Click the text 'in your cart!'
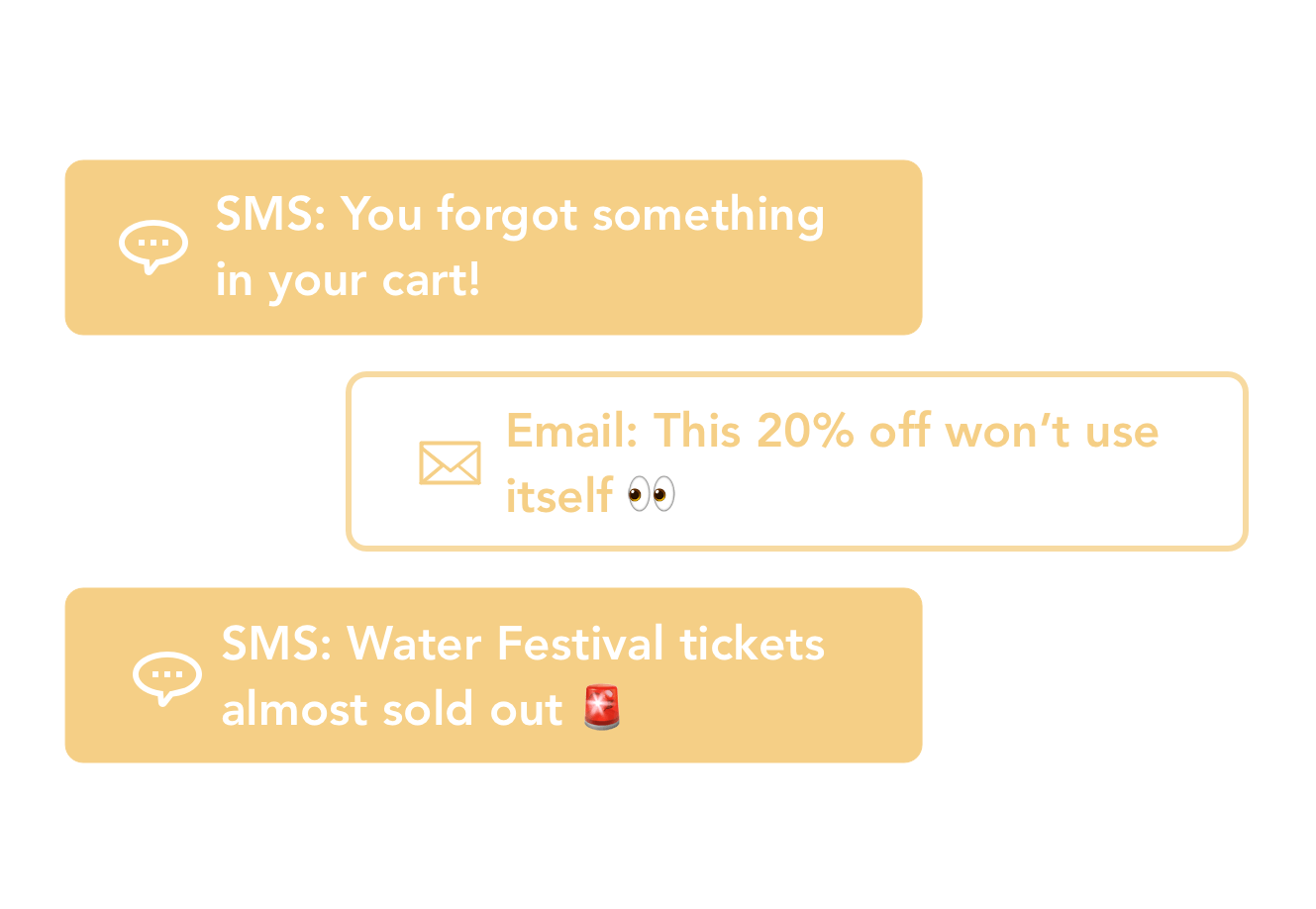Viewport: 1316px width, 909px height. 349,281
